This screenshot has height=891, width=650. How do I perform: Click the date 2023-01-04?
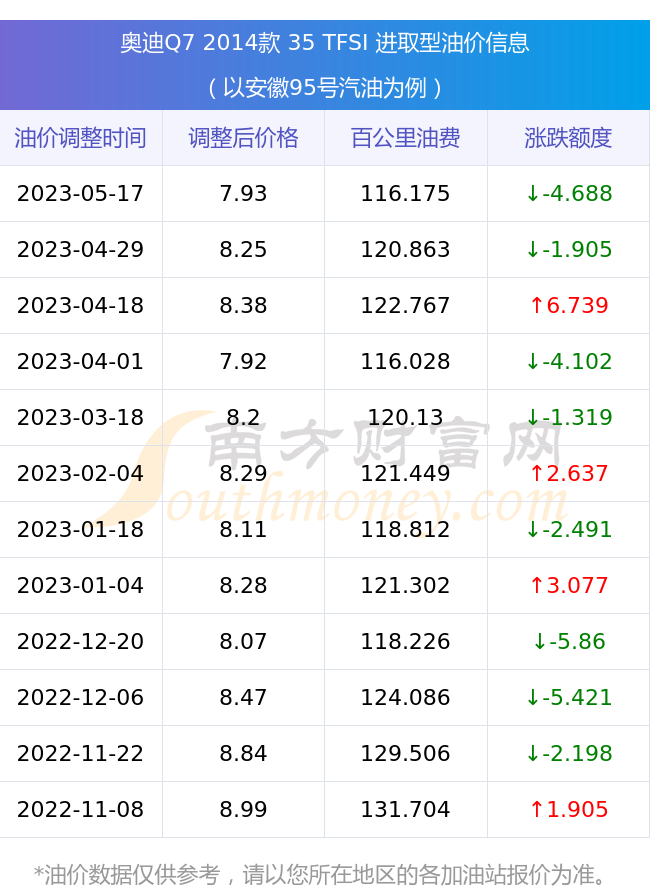click(x=81, y=585)
